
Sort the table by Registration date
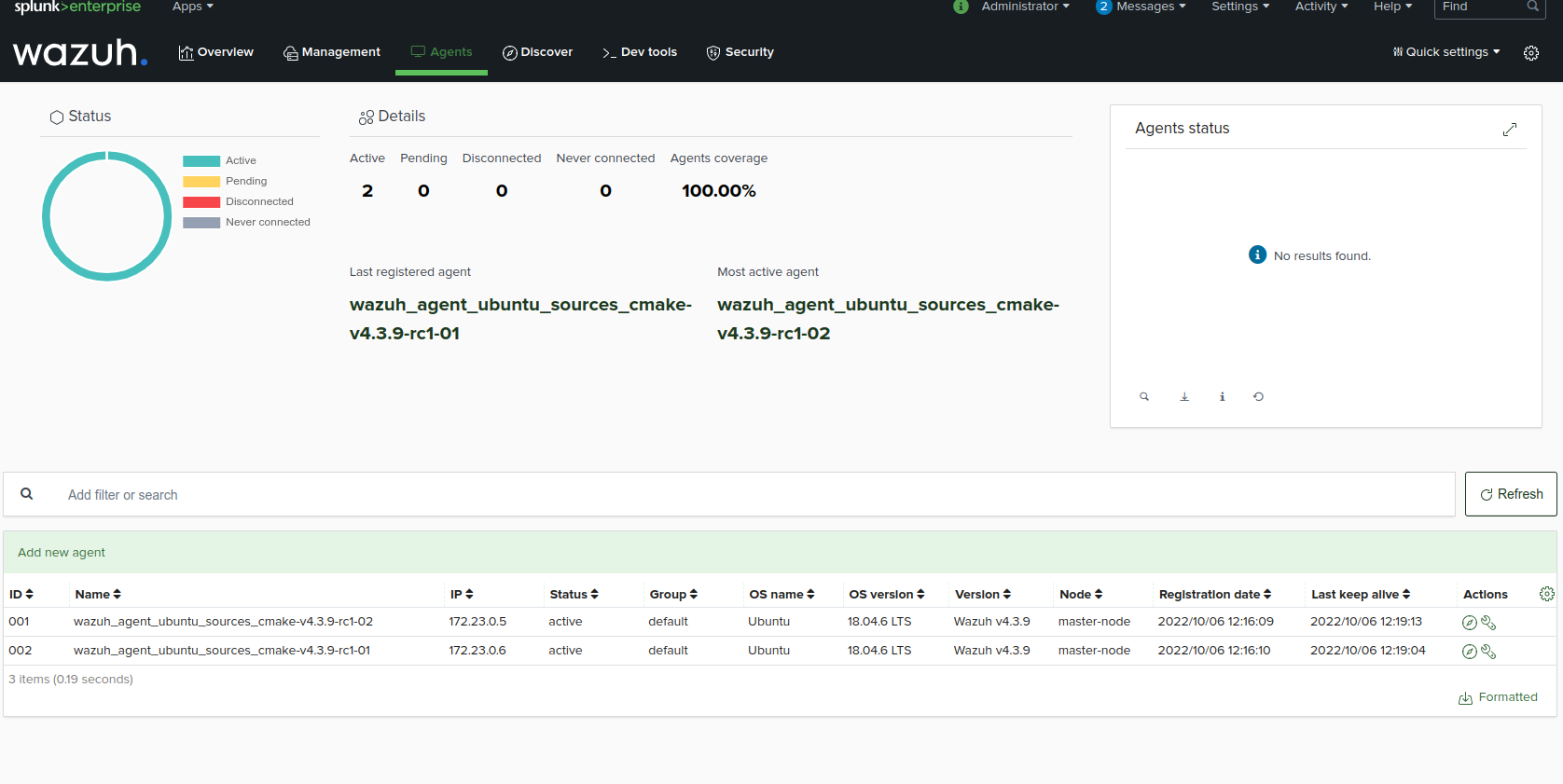pyautogui.click(x=1215, y=595)
